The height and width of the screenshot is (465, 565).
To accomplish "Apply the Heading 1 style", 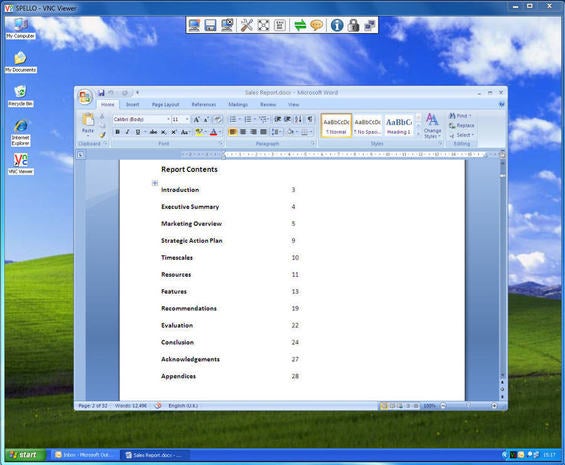I will pos(399,126).
